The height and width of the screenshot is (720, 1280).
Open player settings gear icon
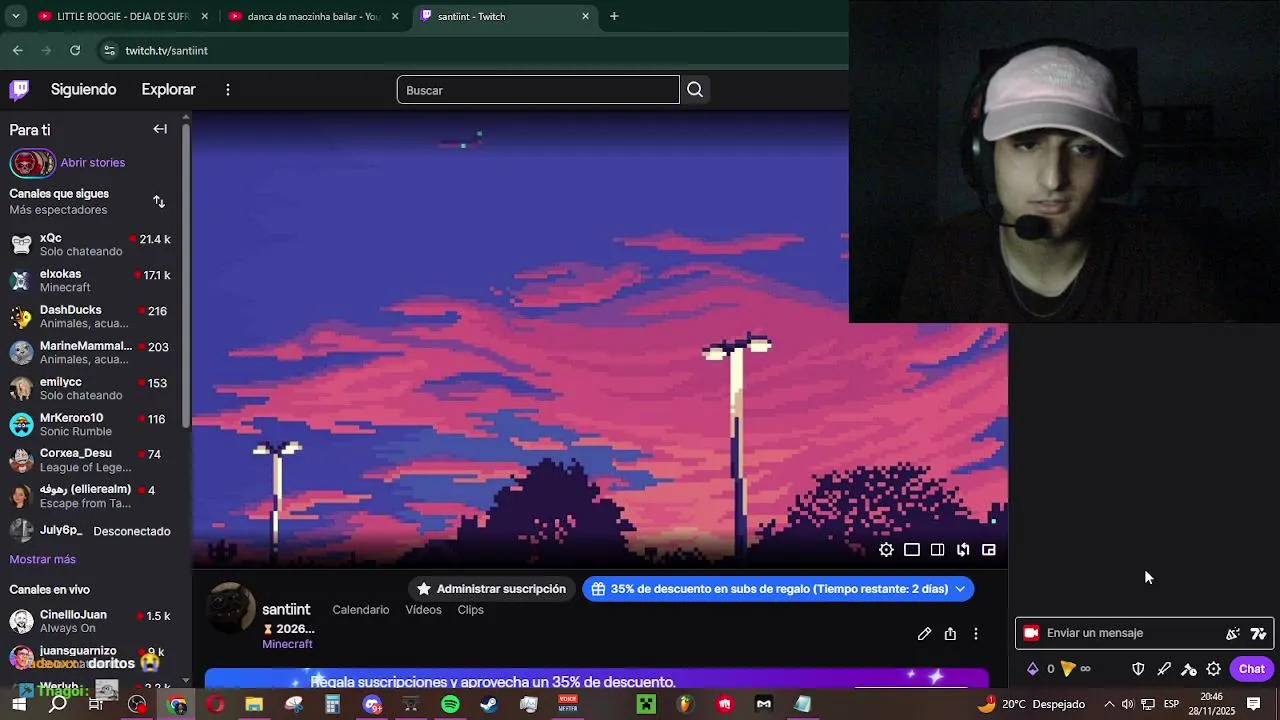[x=886, y=550]
